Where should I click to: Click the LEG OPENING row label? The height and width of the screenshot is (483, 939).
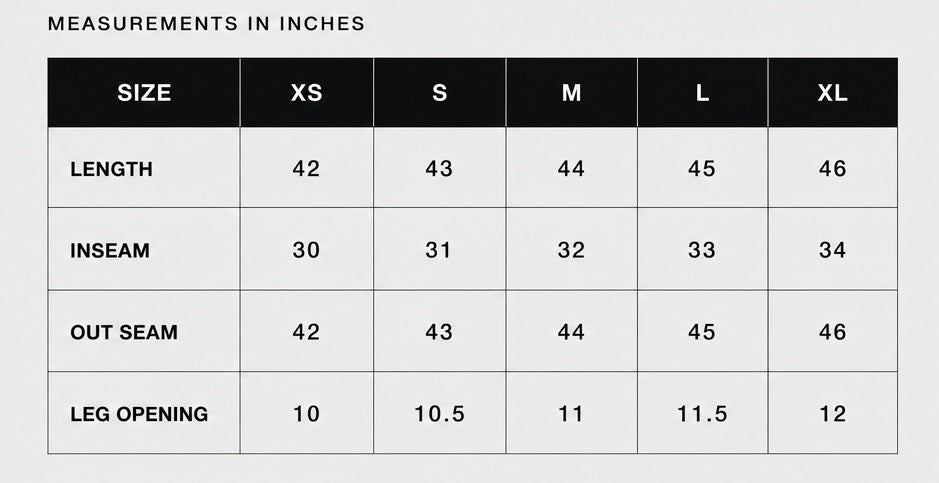139,414
